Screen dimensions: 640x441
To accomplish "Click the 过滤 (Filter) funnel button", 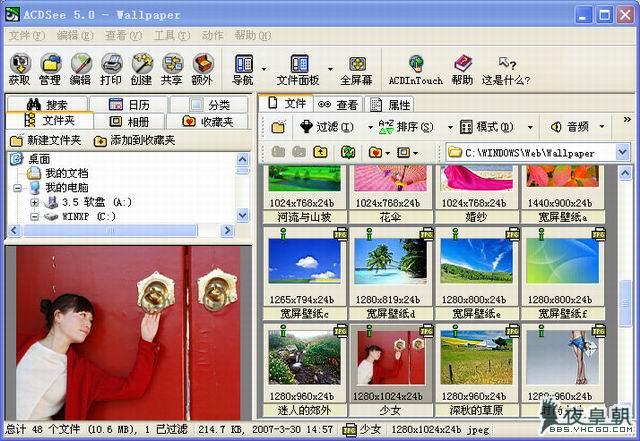I will (327, 127).
